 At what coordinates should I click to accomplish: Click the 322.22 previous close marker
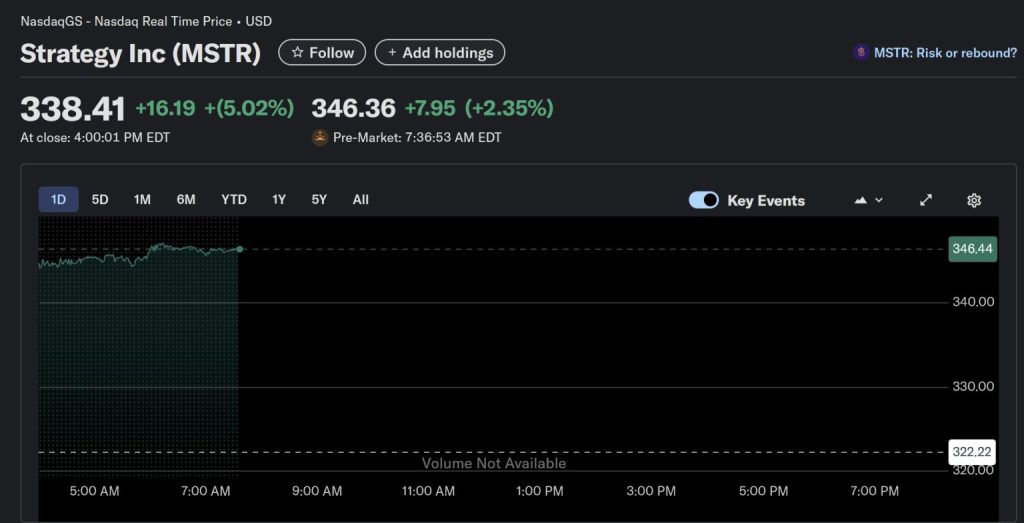point(972,452)
